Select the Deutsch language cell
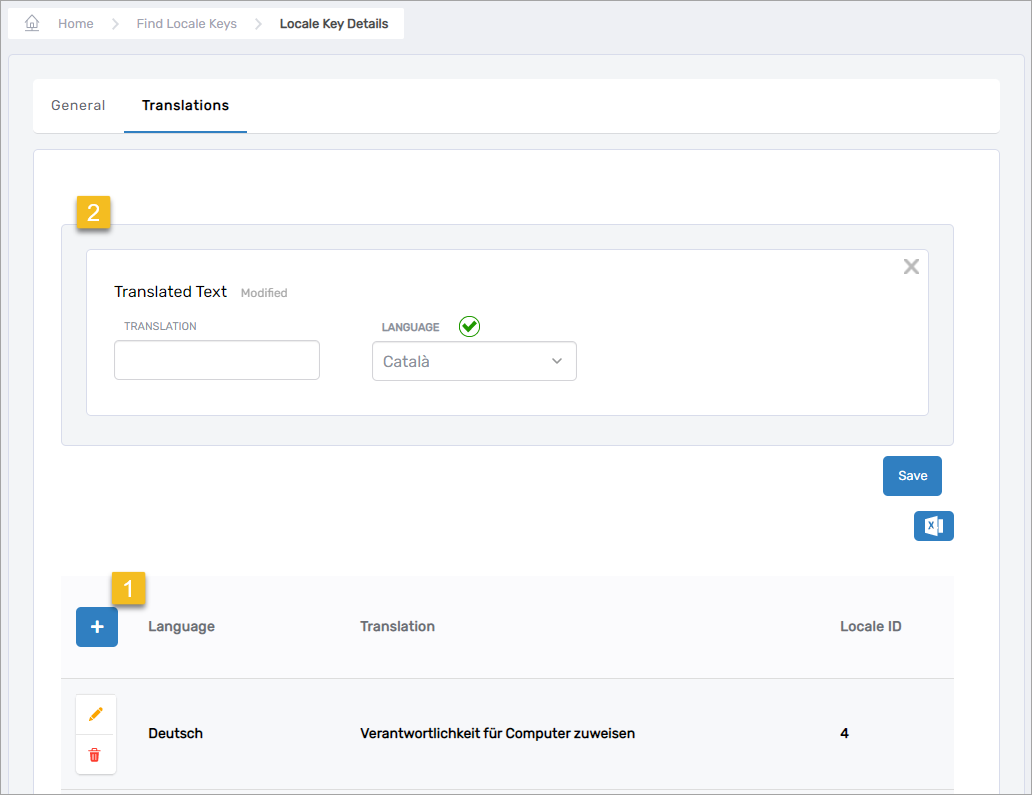The image size is (1032, 795). tap(175, 734)
